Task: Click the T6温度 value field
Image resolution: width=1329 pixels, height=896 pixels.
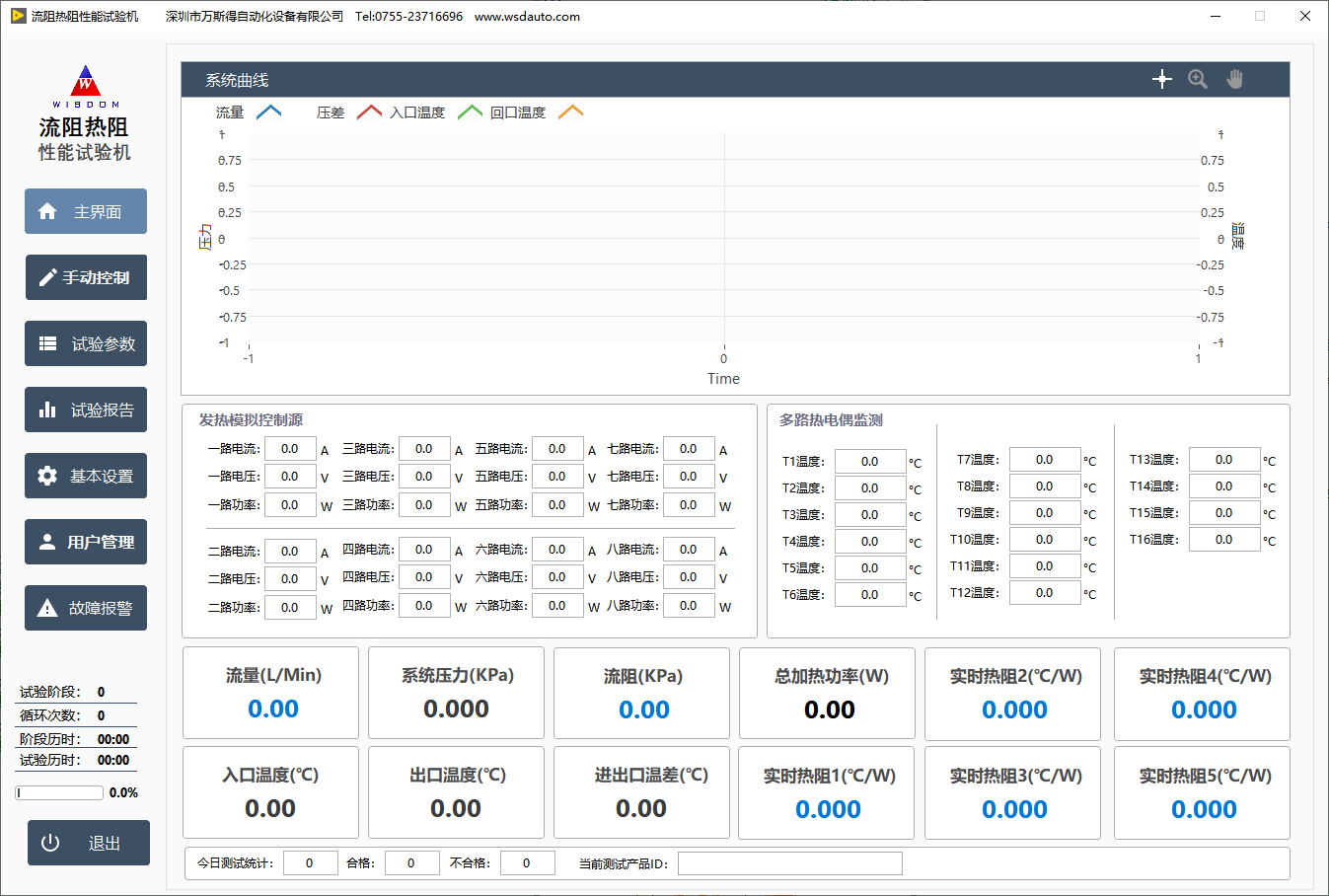Action: tap(870, 595)
